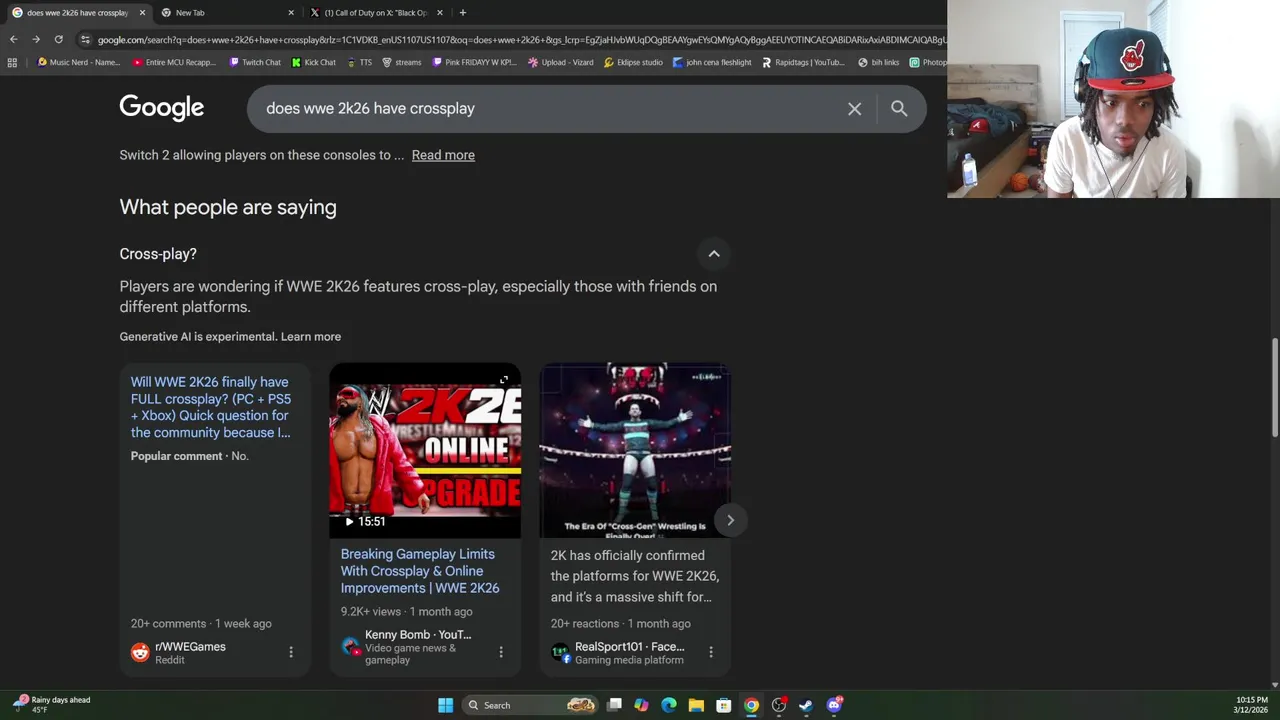Open options for RealSport101 card
Screen dimensions: 1280x720
tap(711, 652)
